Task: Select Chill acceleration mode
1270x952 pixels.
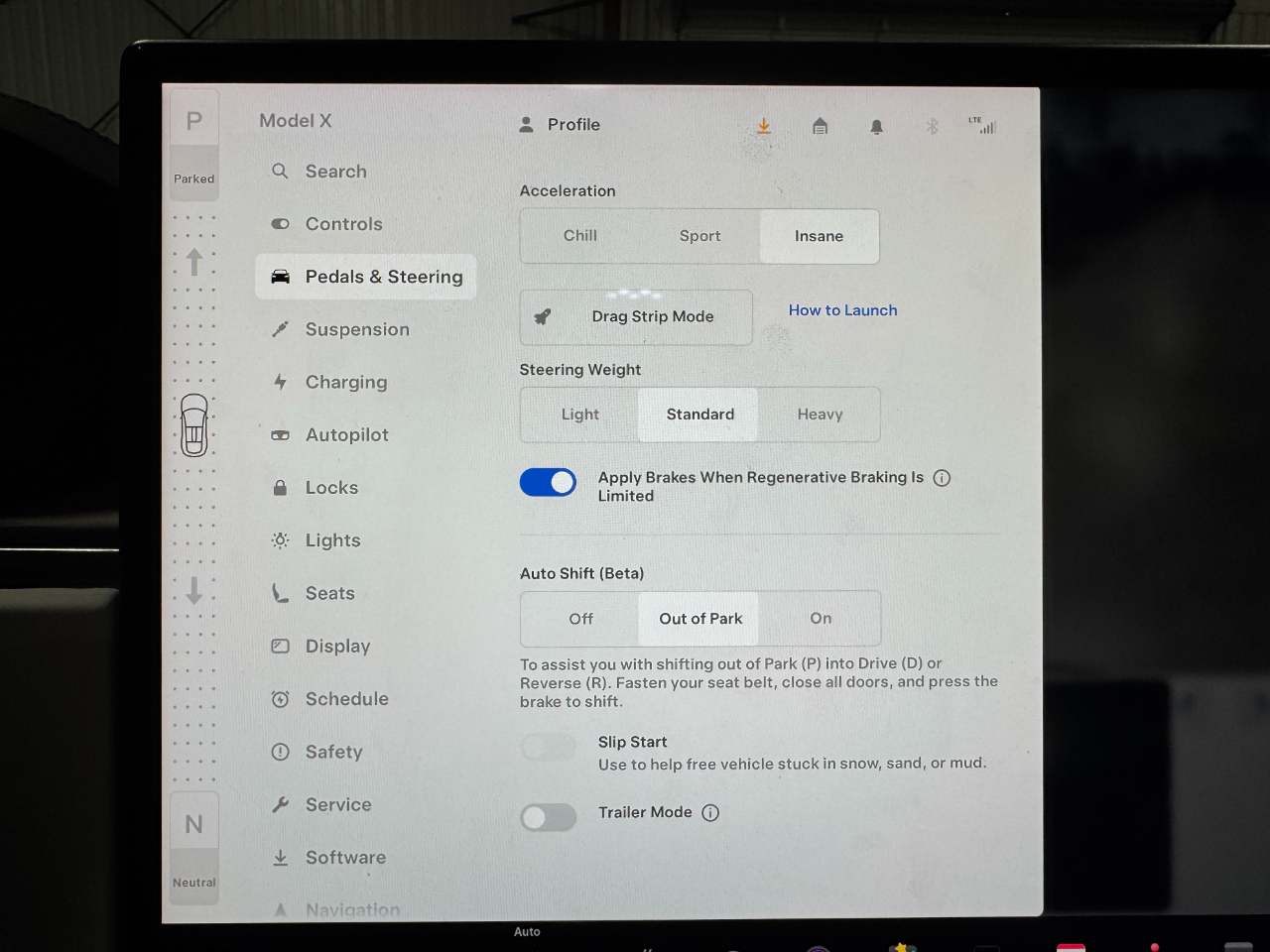Action: point(580,236)
